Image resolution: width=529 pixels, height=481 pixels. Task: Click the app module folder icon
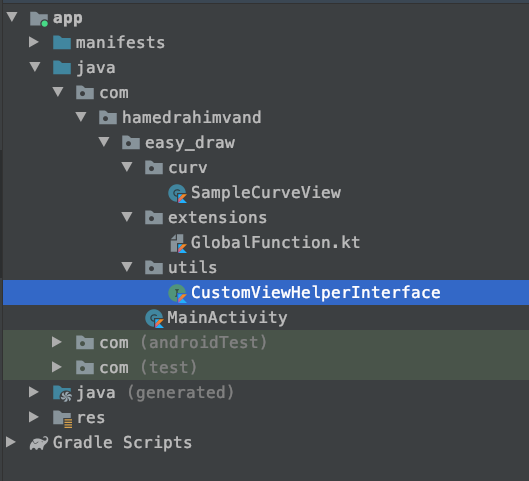tap(39, 19)
